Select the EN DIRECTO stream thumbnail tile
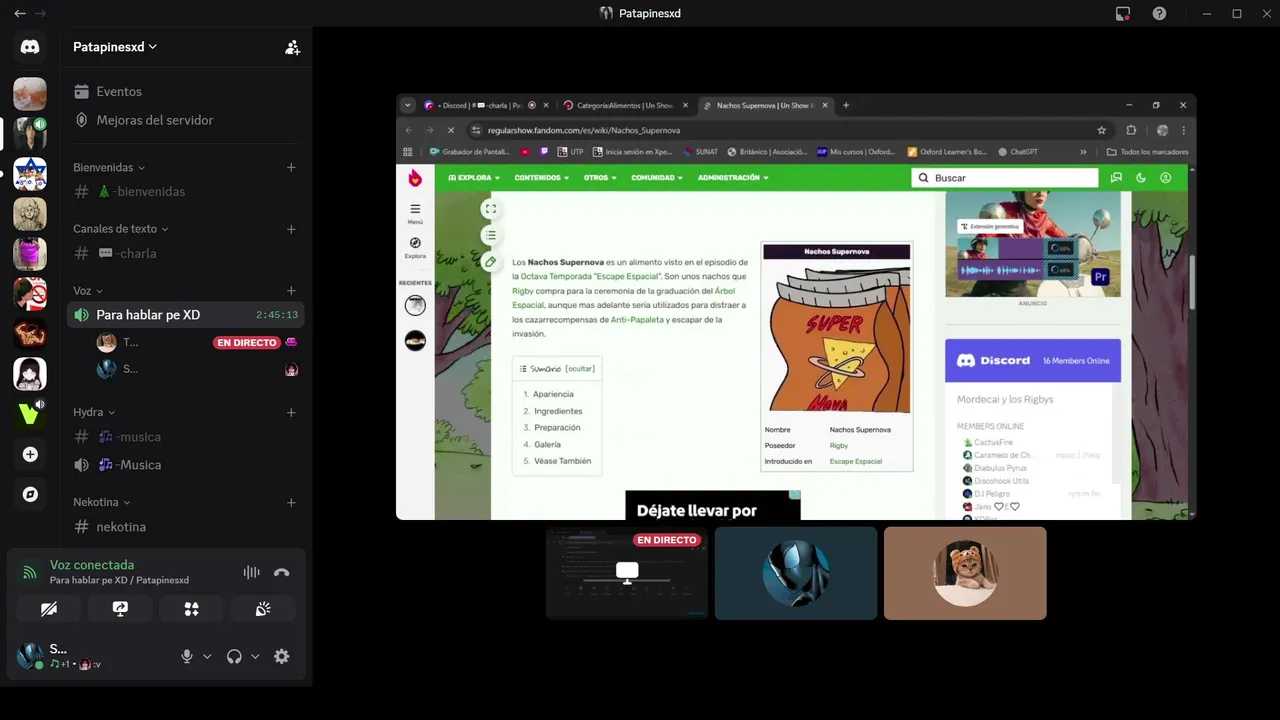 627,573
